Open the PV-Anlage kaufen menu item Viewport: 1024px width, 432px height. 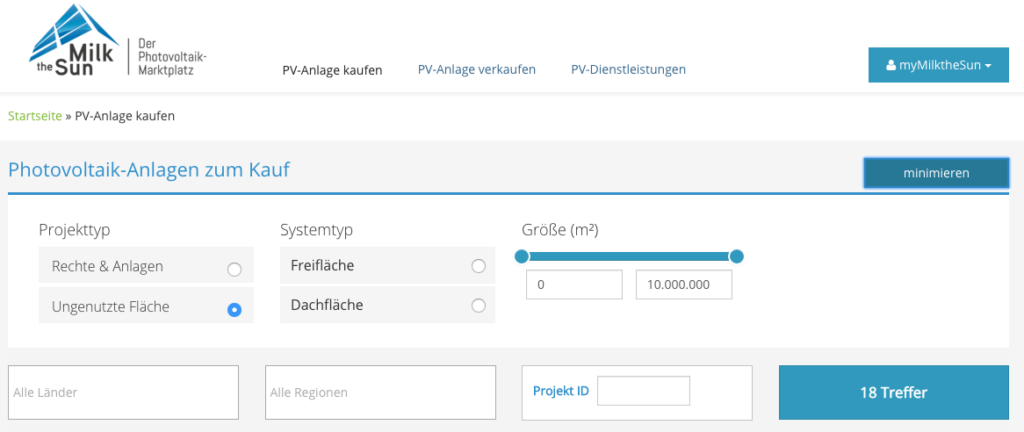(332, 70)
